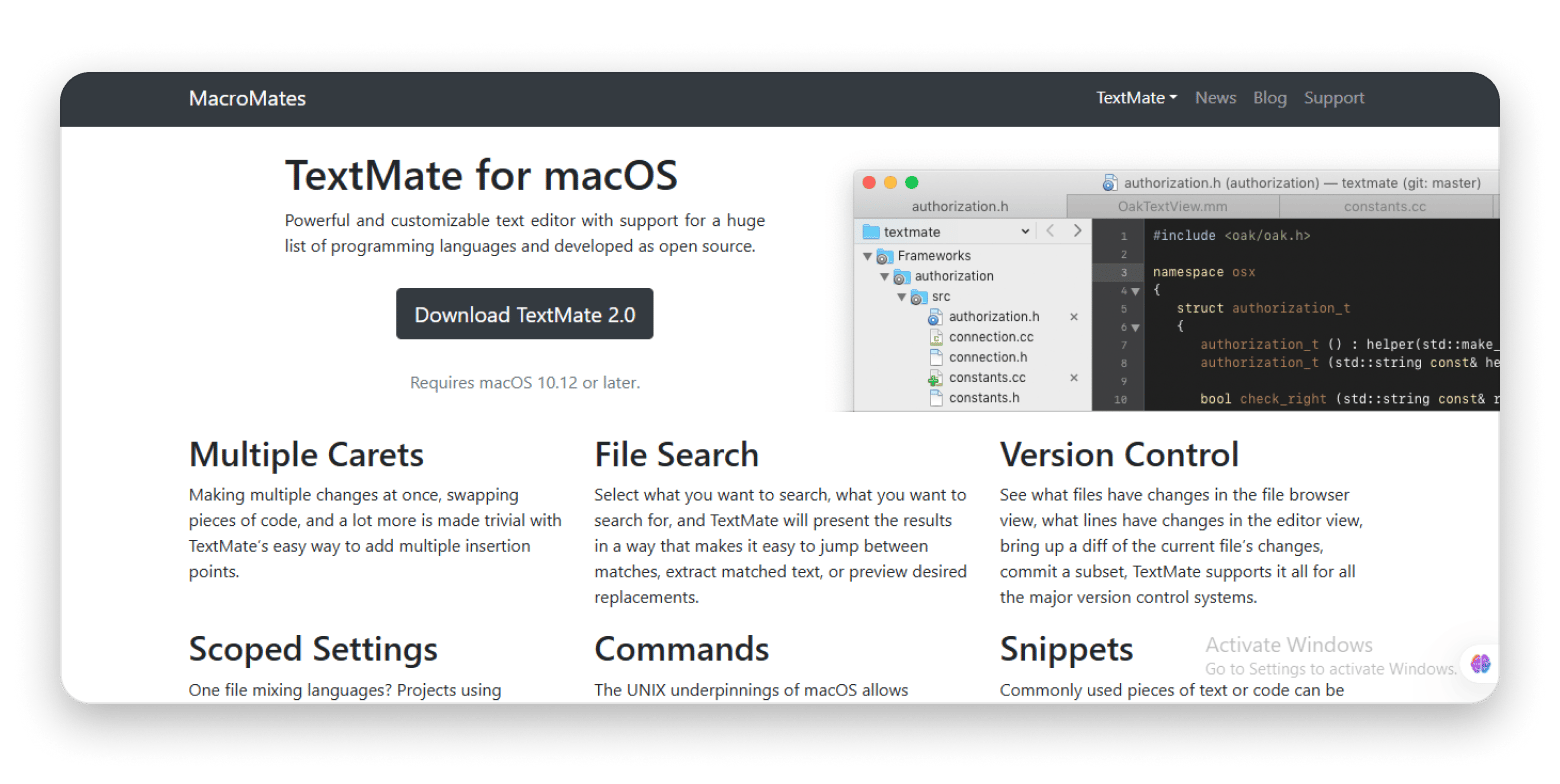Click the document icon in the window title bar
This screenshot has width=1560, height=784.
[1109, 183]
